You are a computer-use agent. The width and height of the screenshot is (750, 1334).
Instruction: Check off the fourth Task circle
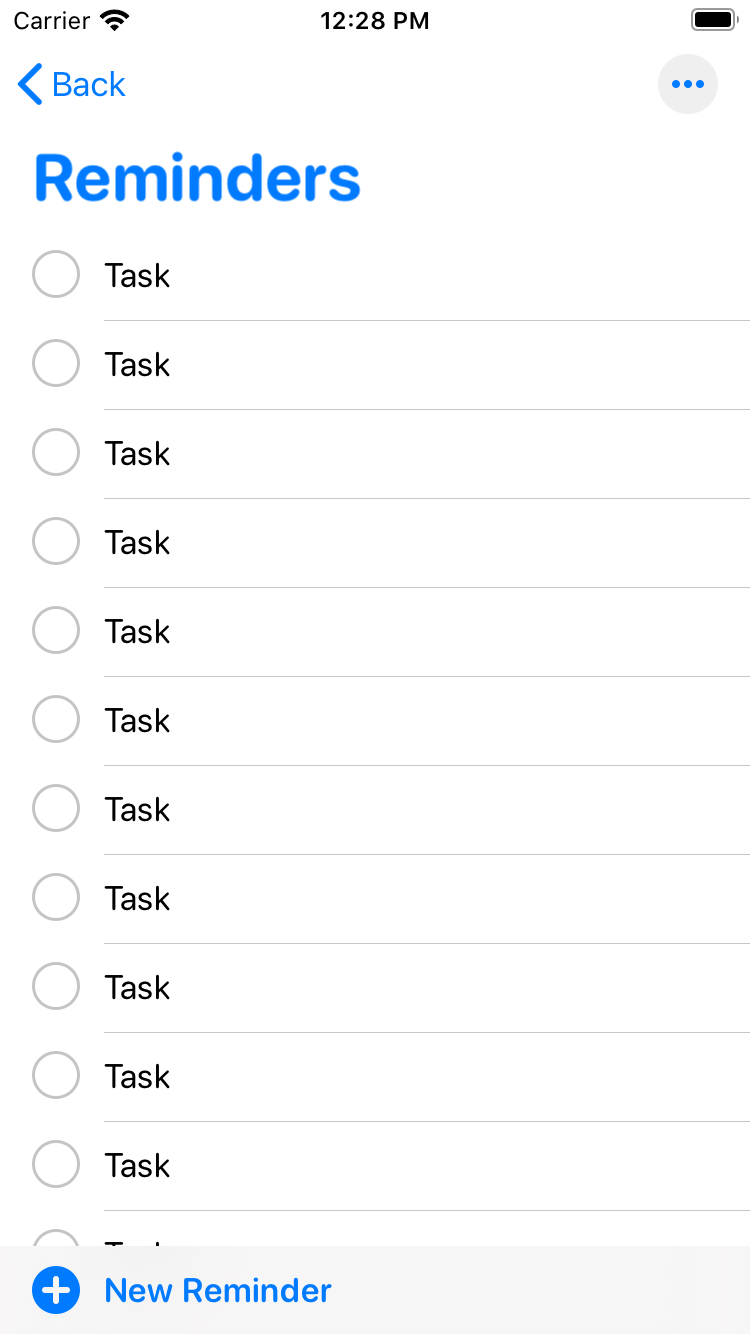(56, 541)
